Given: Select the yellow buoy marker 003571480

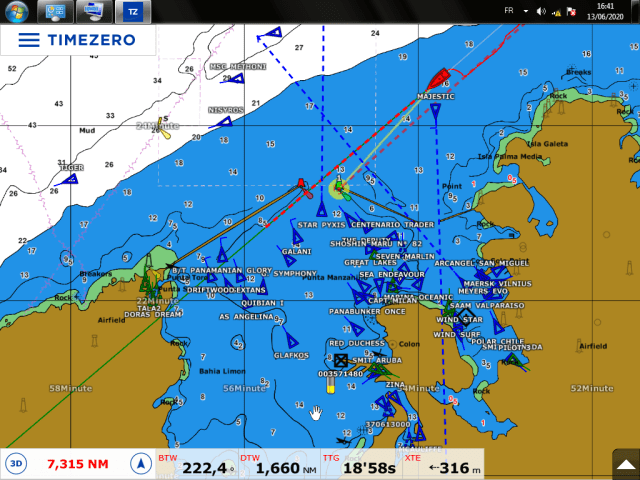Looking at the screenshot, I should click(x=331, y=385).
